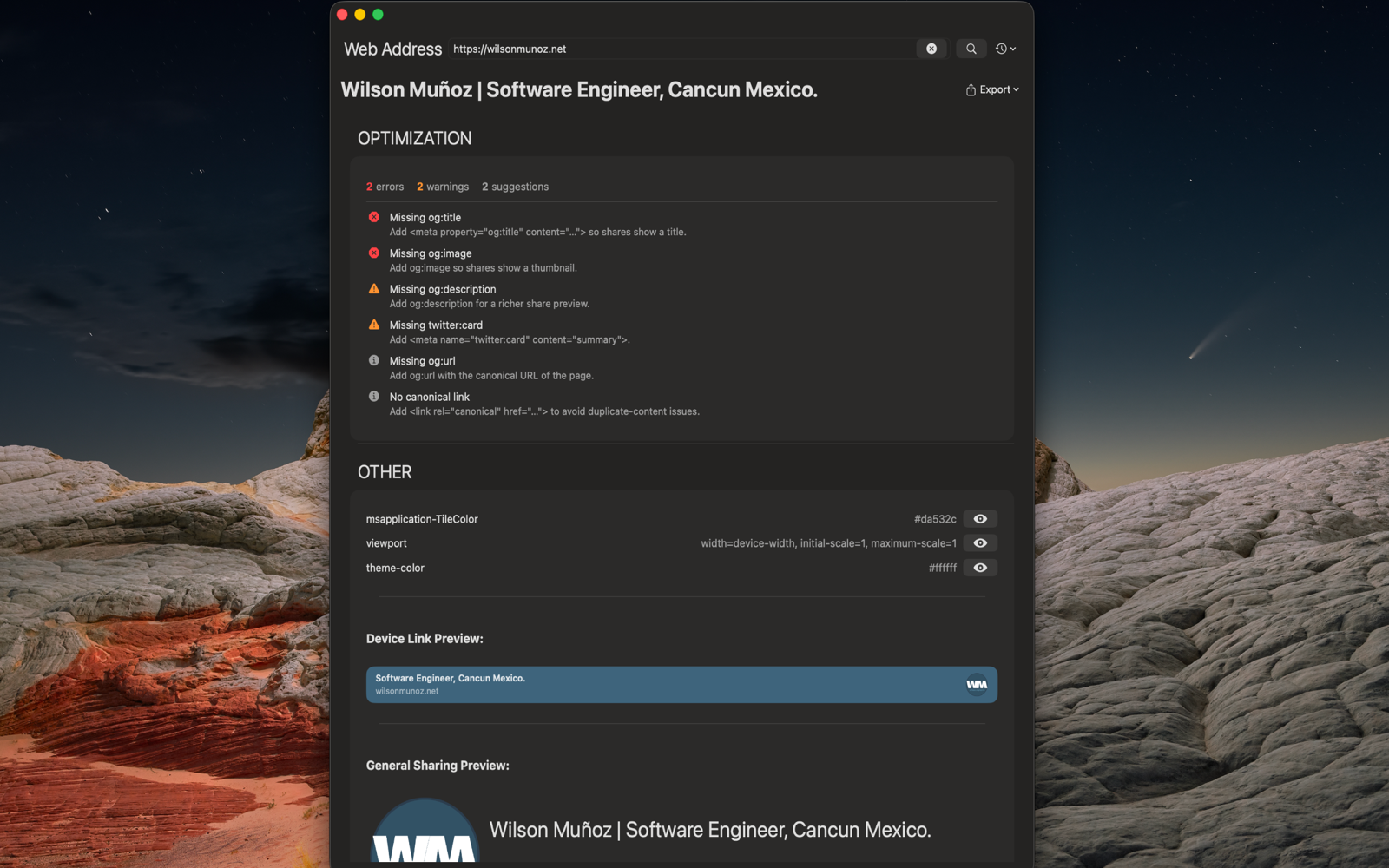1389x868 pixels.
Task: Click the Device Link Preview banner
Action: (681, 685)
